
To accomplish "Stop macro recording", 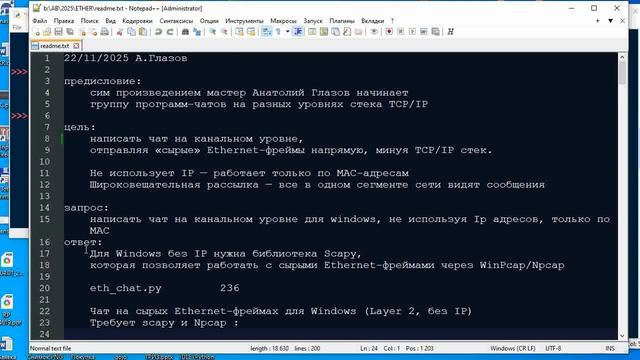I will (x=400, y=32).
